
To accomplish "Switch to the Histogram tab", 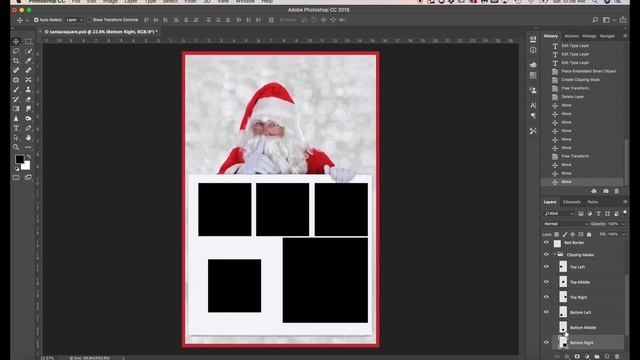I will (589, 36).
